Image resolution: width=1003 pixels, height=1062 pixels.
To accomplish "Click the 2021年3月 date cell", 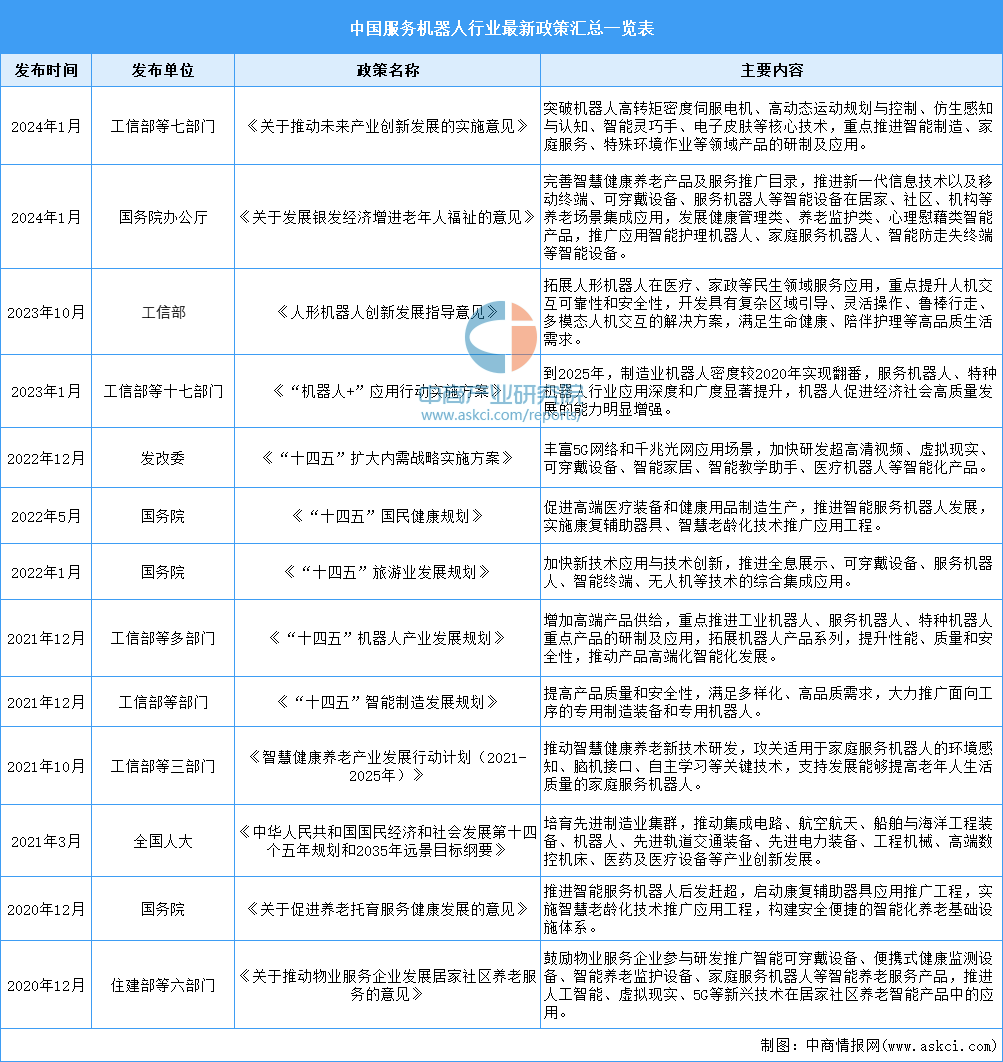I will click(x=46, y=841).
